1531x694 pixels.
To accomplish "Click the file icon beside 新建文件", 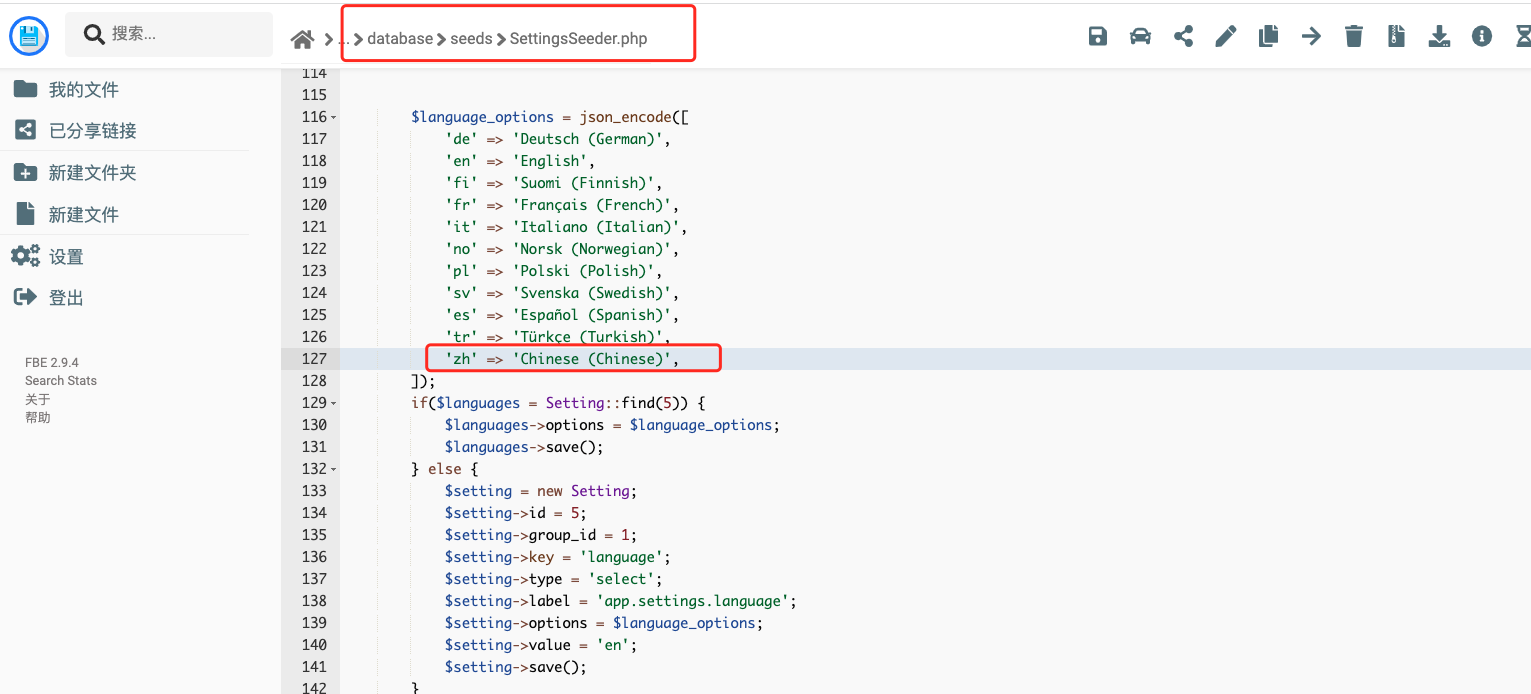I will (x=25, y=214).
